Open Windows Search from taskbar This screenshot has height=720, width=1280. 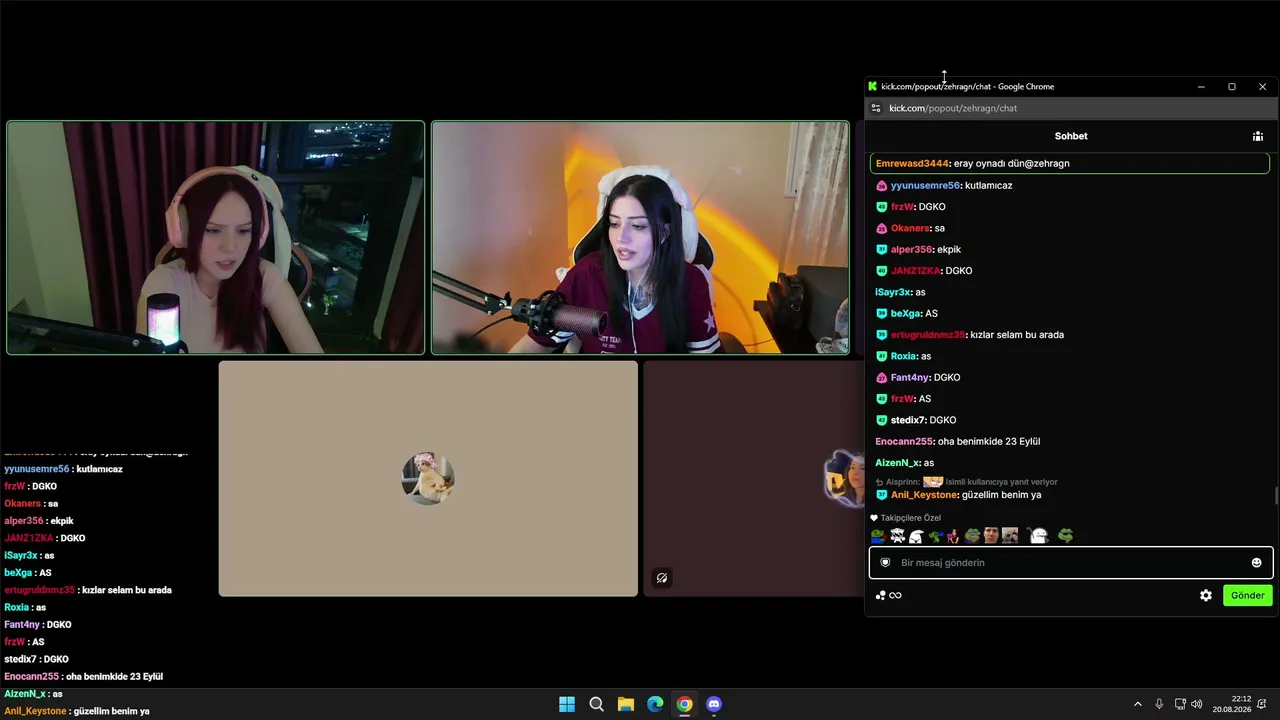pyautogui.click(x=596, y=704)
